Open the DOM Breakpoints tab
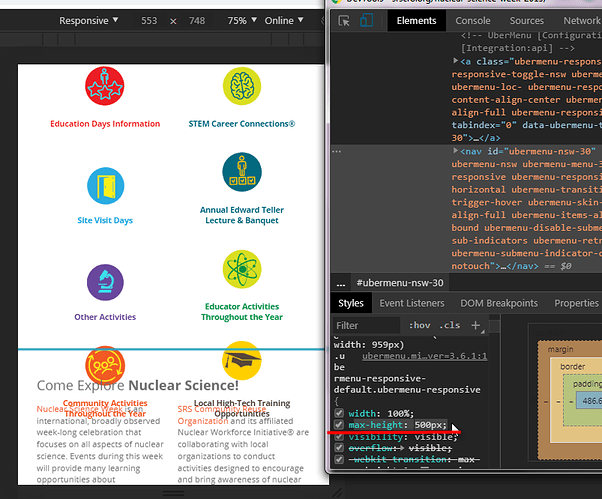Image resolution: width=602 pixels, height=499 pixels. (x=499, y=303)
